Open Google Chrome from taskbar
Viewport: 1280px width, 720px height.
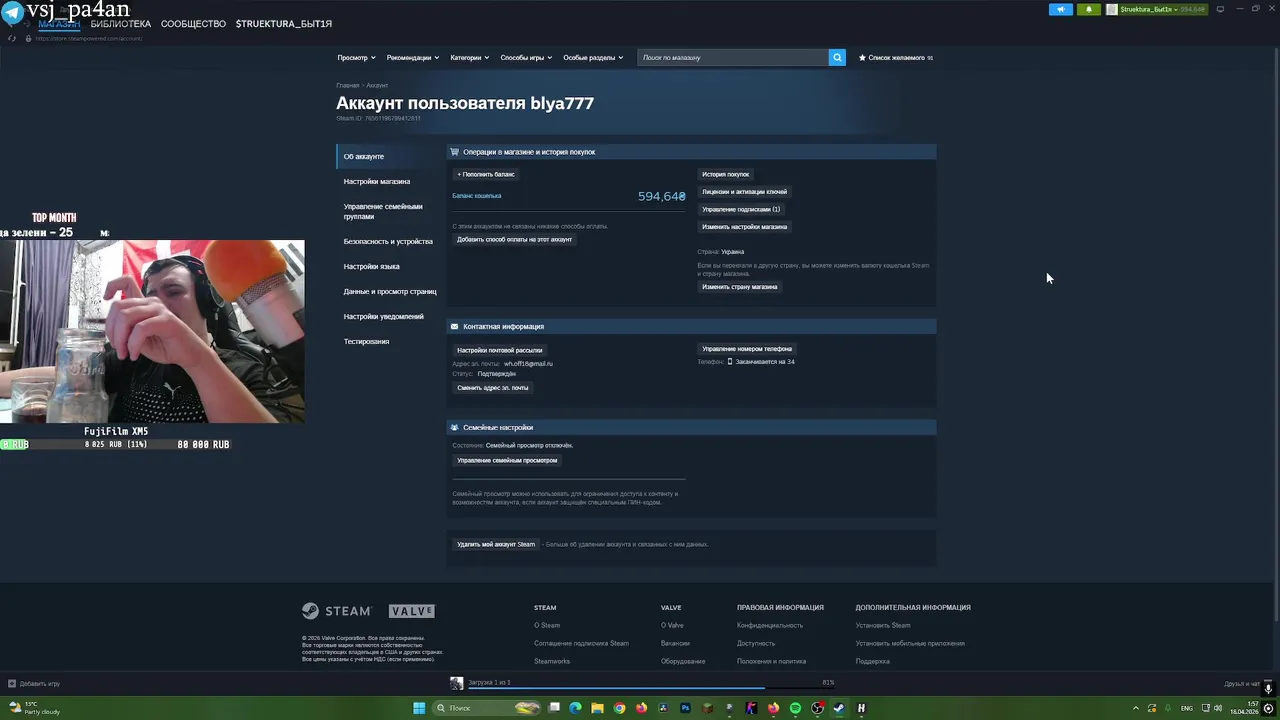[619, 708]
